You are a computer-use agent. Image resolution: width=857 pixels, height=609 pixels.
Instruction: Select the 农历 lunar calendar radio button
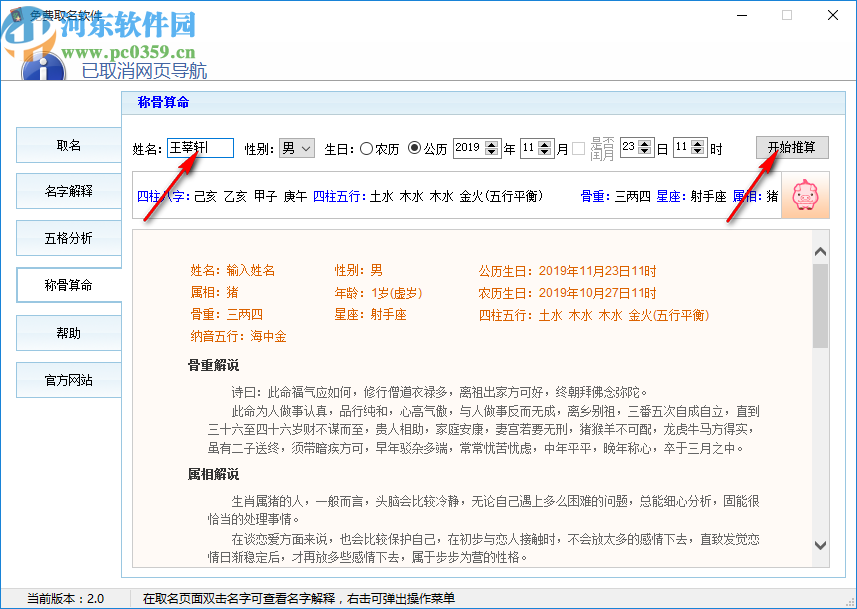tap(364, 146)
